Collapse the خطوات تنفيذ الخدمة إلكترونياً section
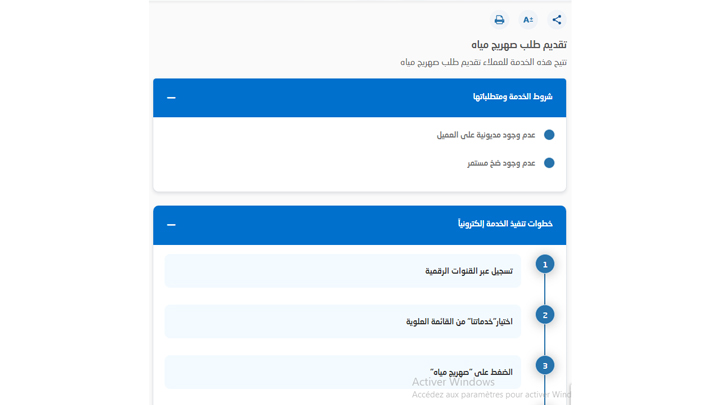Image resolution: width=720 pixels, height=405 pixels. click(x=171, y=225)
